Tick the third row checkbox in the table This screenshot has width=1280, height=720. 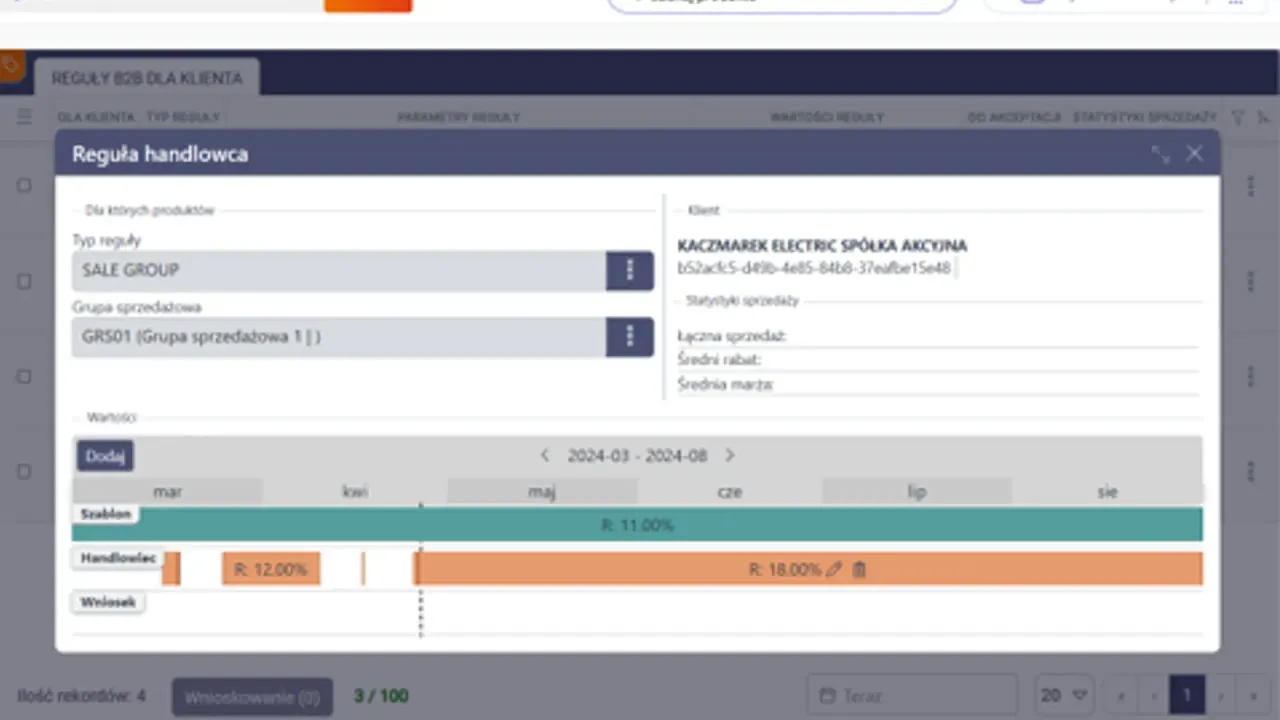click(25, 377)
